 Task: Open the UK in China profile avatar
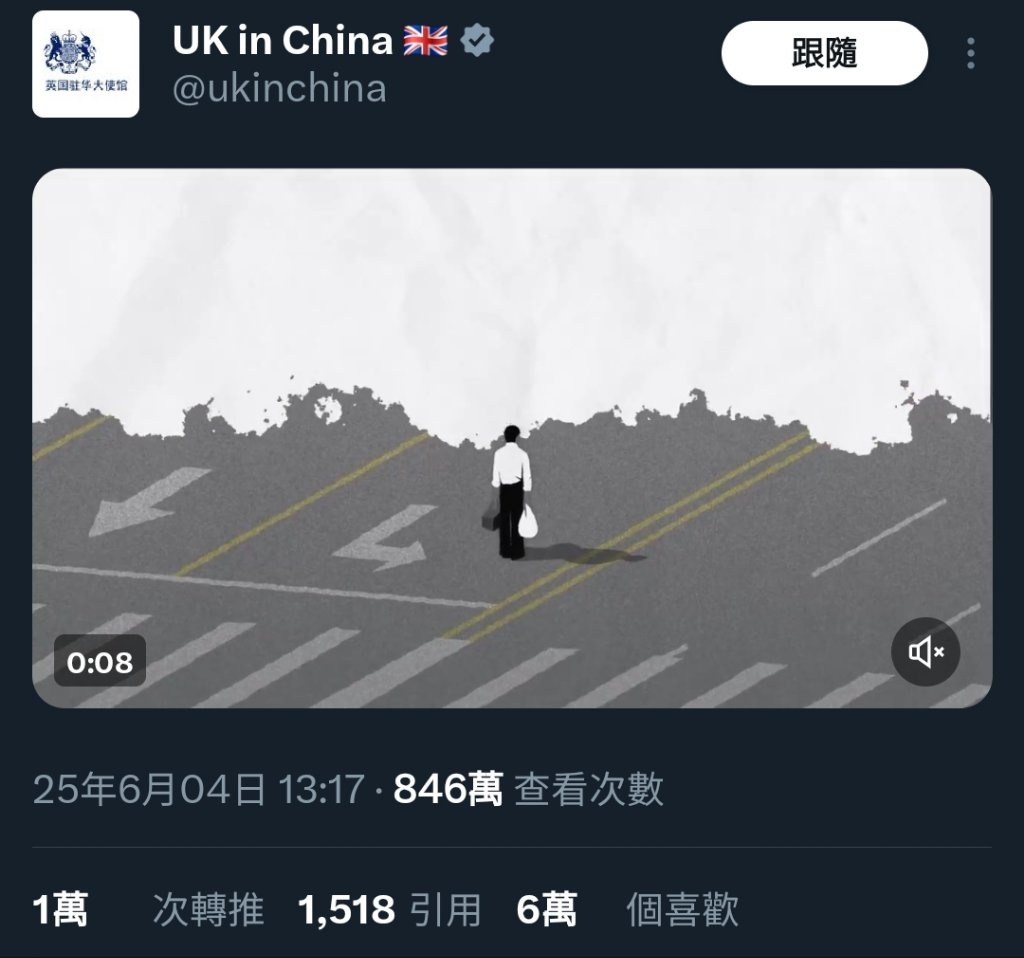tap(86, 64)
